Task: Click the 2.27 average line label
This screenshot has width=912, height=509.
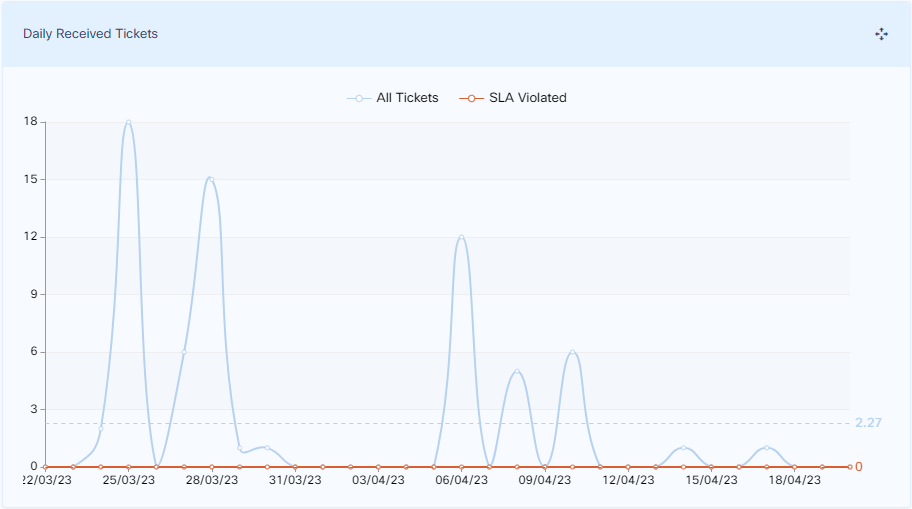Action: click(x=868, y=423)
